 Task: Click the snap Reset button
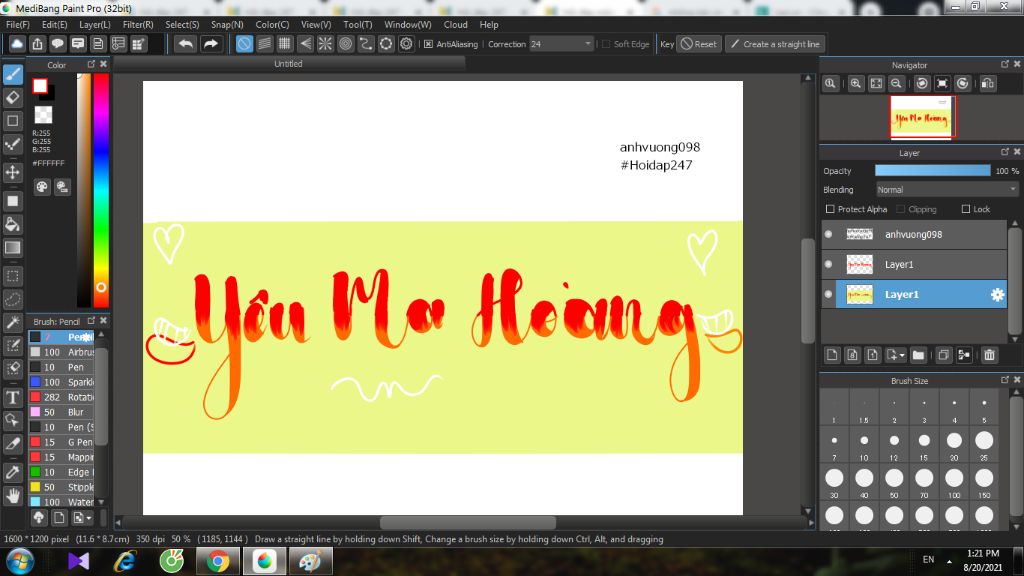click(x=699, y=44)
